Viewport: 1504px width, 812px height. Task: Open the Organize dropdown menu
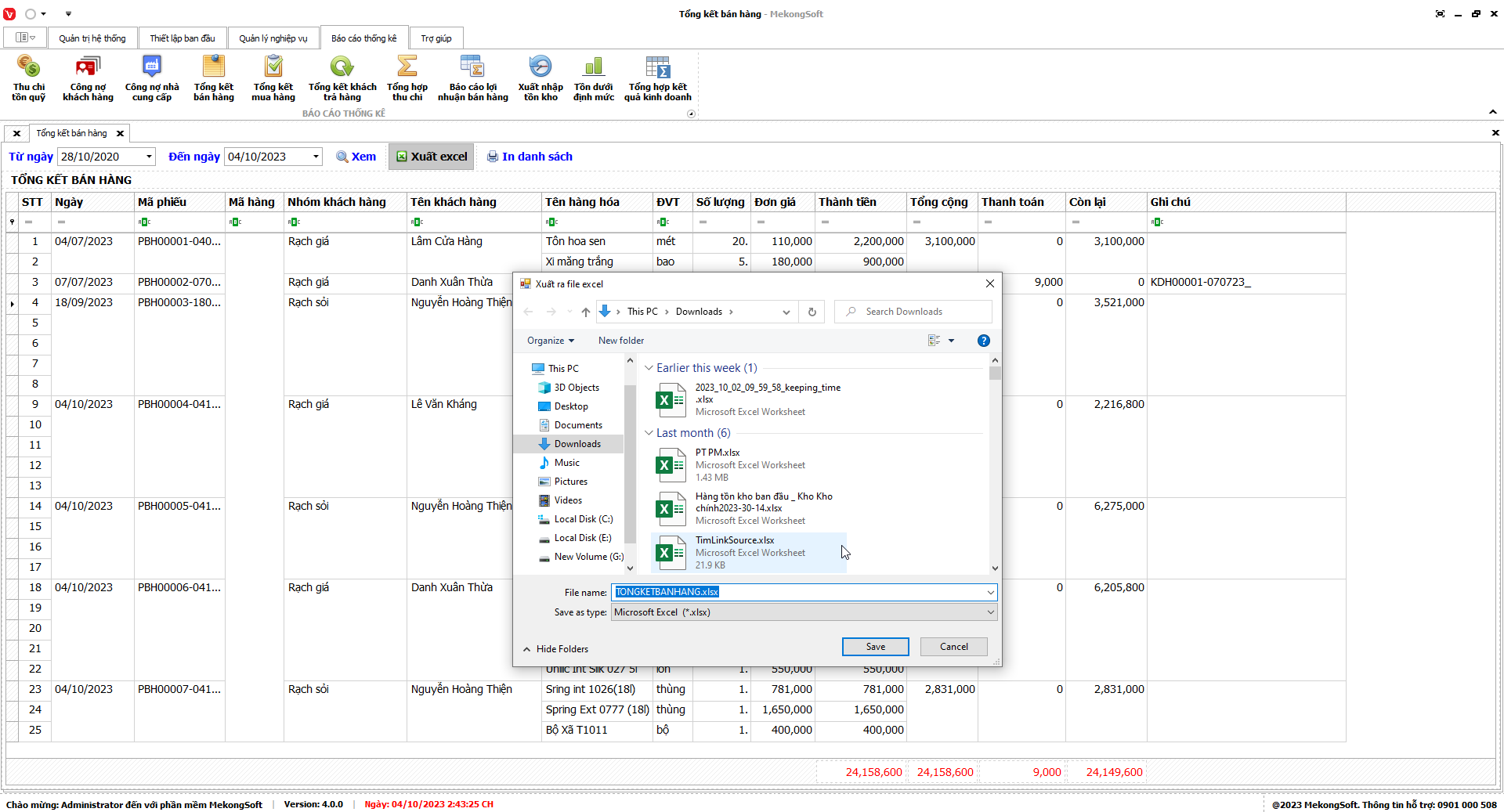(x=550, y=341)
